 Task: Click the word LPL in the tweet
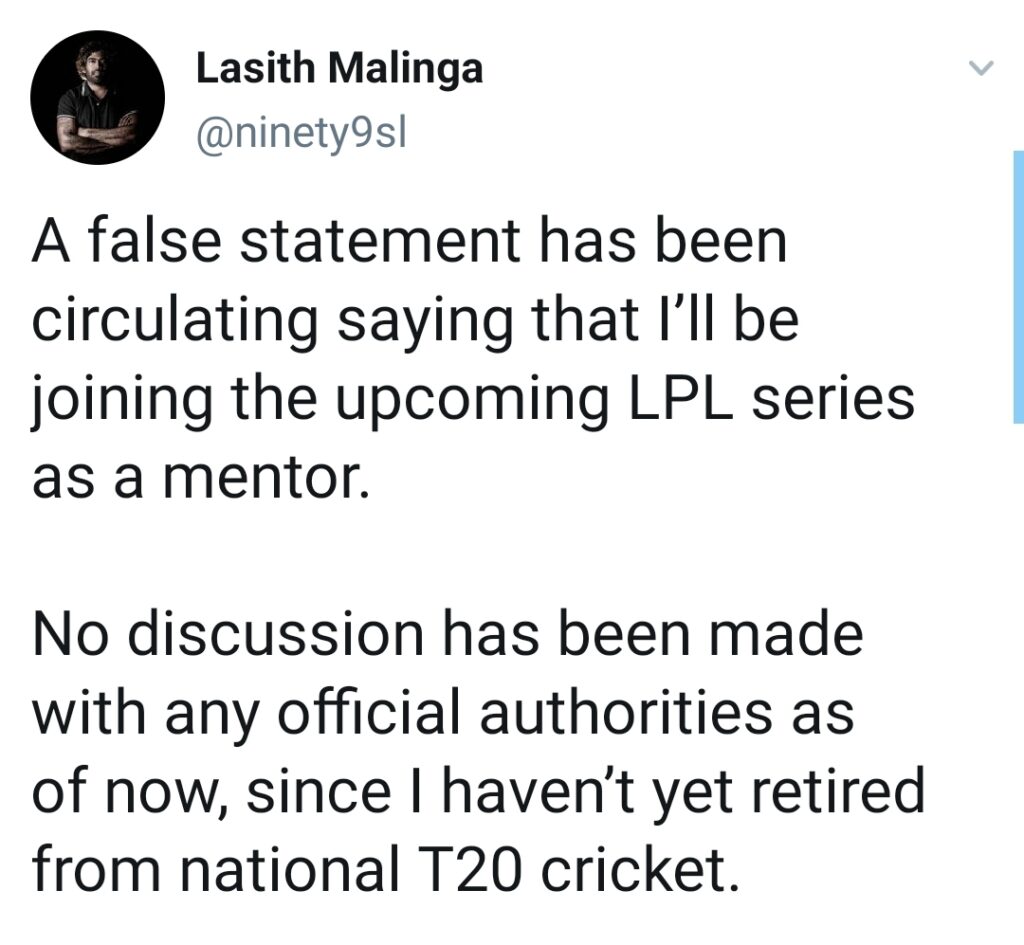[680, 396]
